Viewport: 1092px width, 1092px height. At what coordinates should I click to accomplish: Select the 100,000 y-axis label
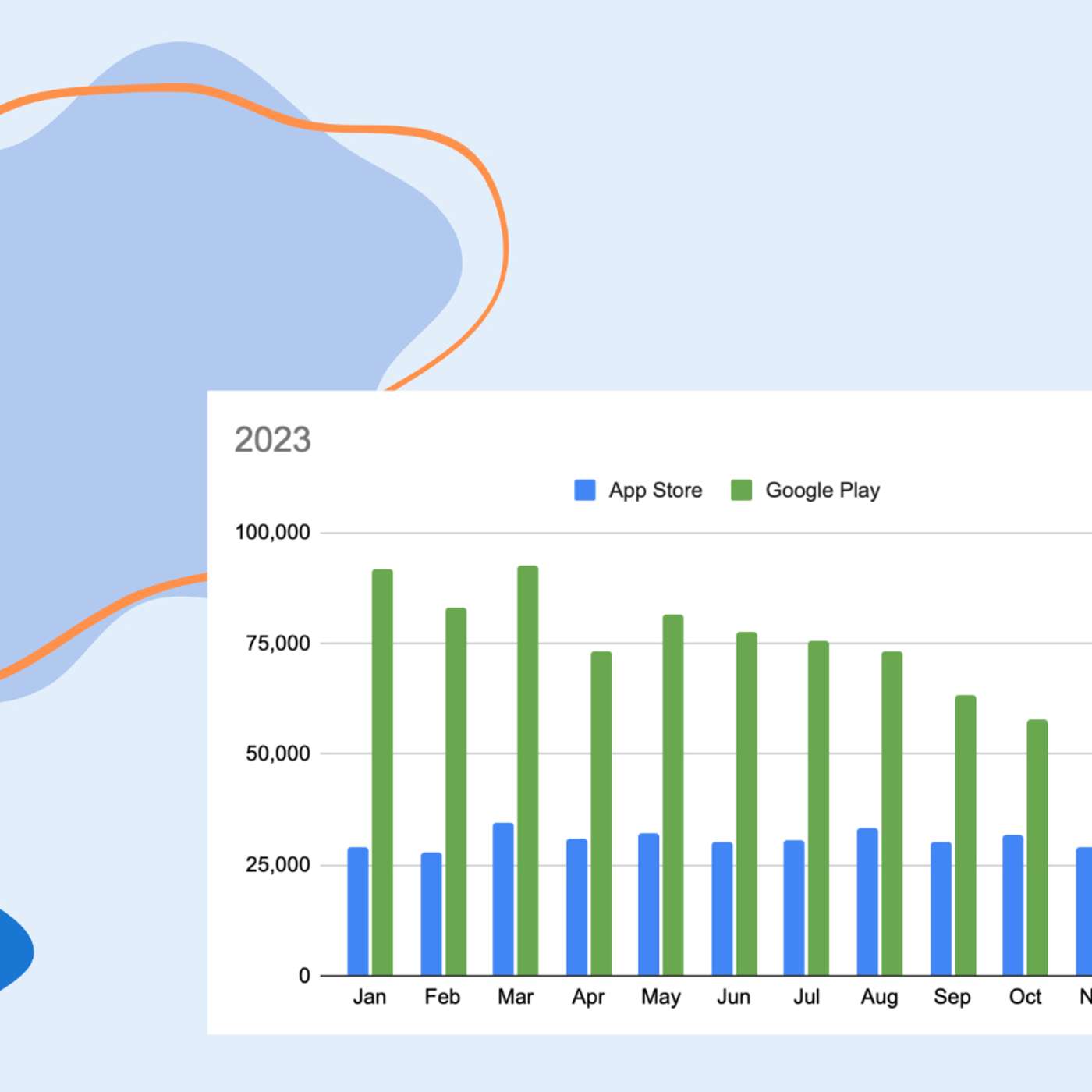coord(272,533)
